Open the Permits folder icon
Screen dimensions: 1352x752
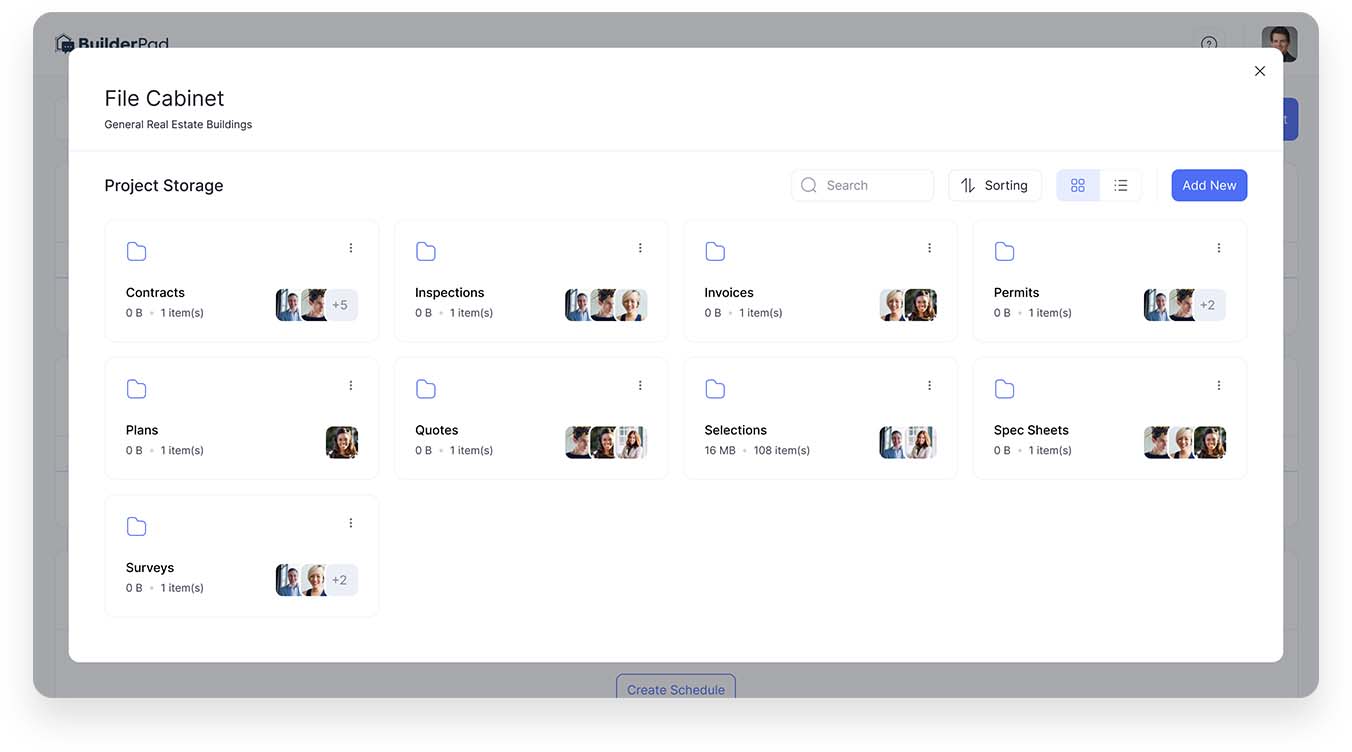1005,251
